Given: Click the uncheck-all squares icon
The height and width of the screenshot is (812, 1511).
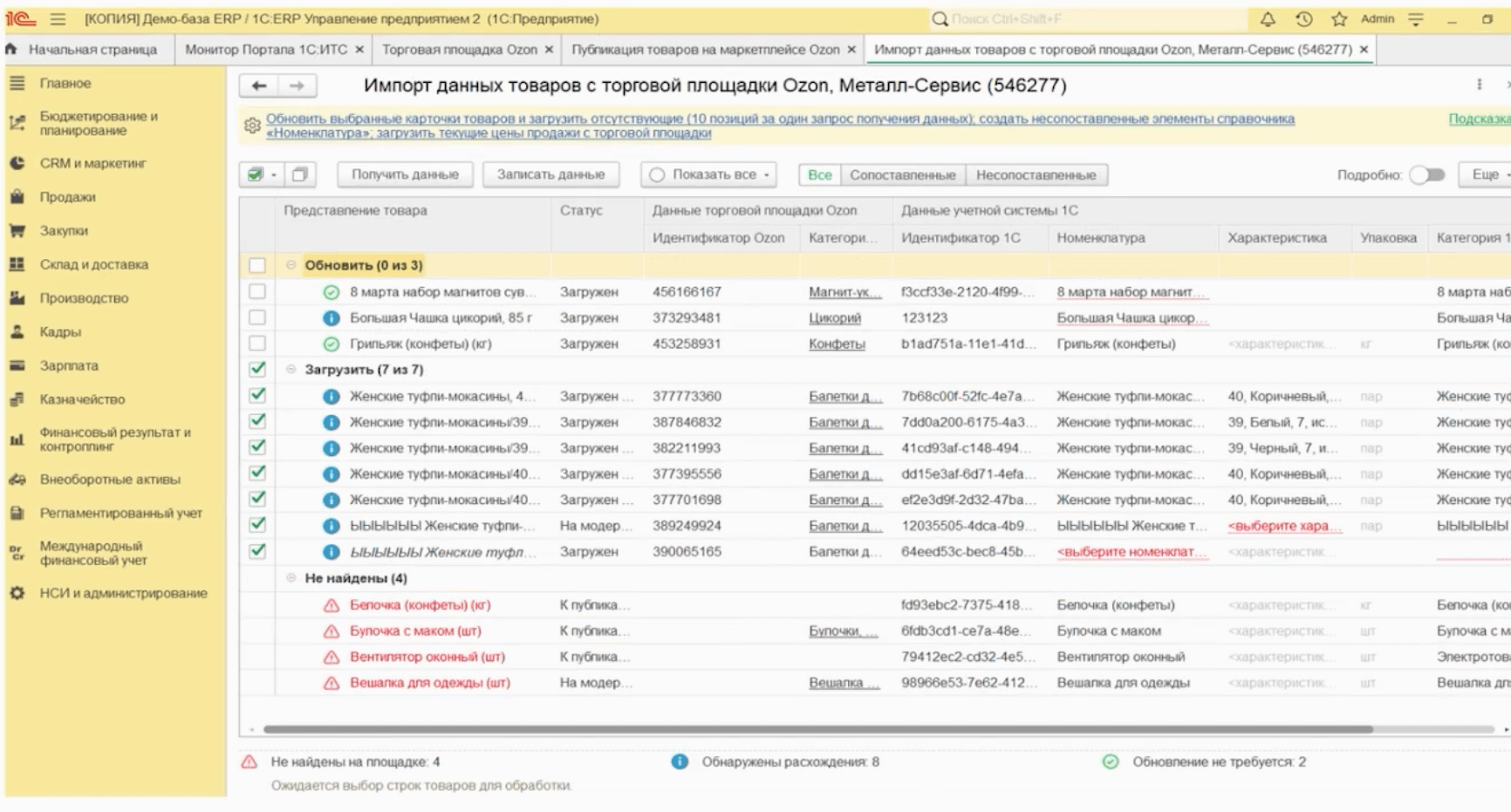Looking at the screenshot, I should pyautogui.click(x=299, y=174).
